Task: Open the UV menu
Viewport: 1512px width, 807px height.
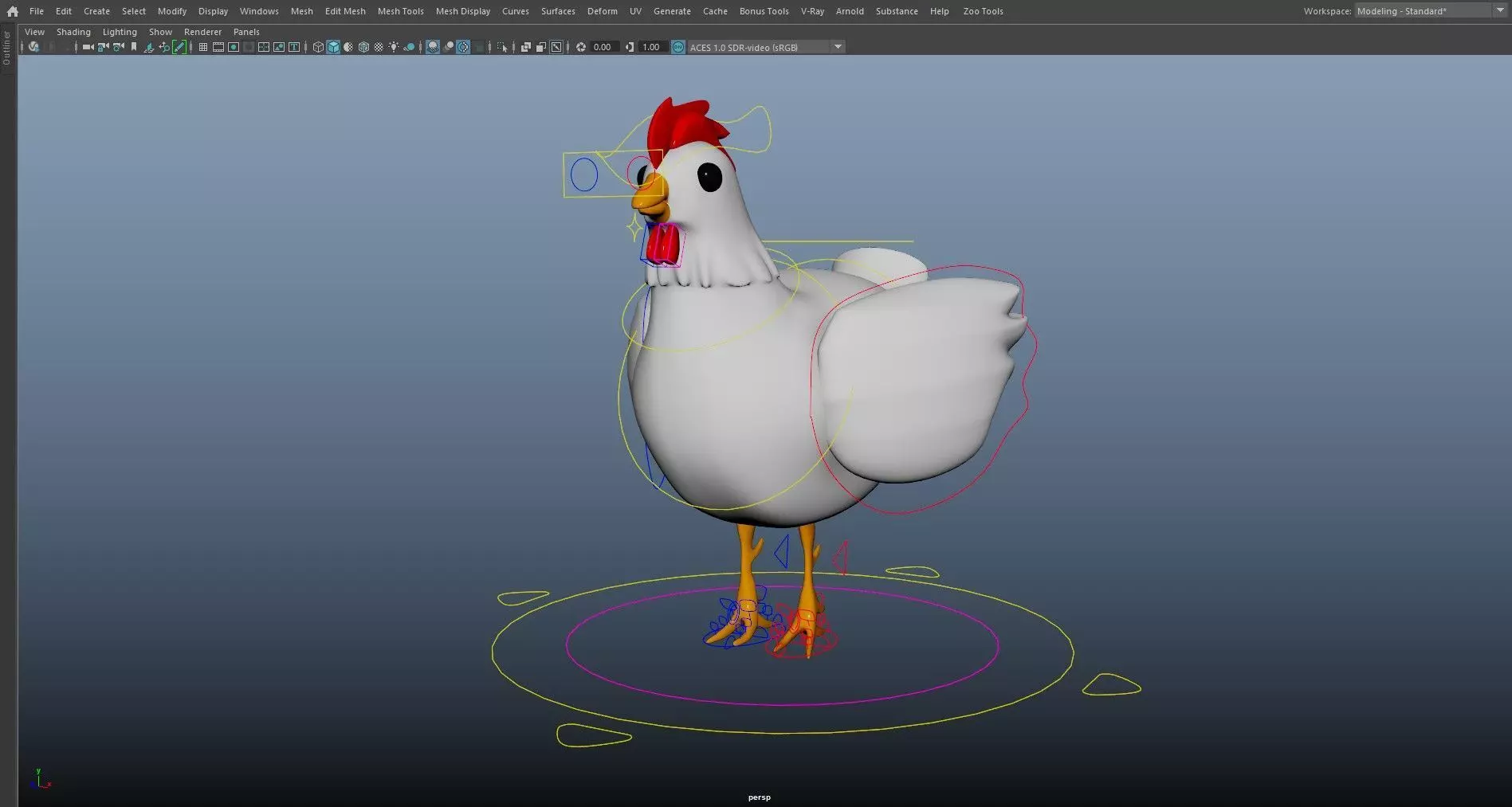Action: pyautogui.click(x=635, y=11)
